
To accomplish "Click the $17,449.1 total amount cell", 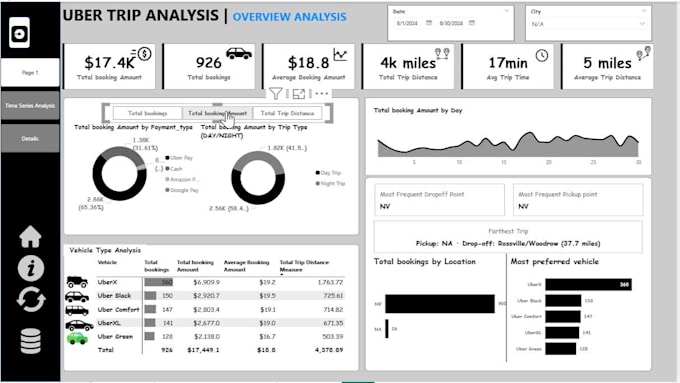I will click(203, 350).
